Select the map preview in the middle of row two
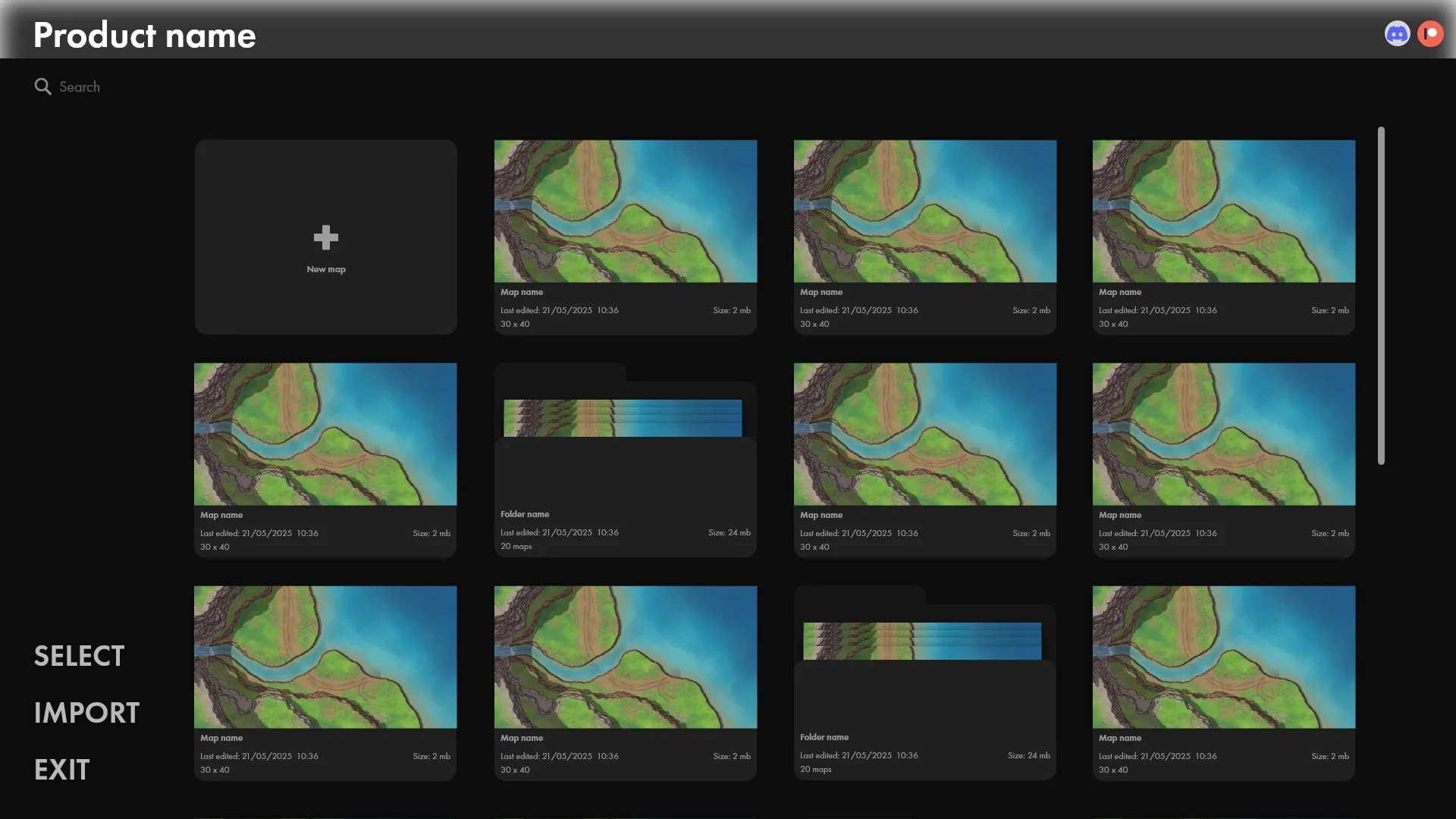1456x819 pixels. coord(924,434)
